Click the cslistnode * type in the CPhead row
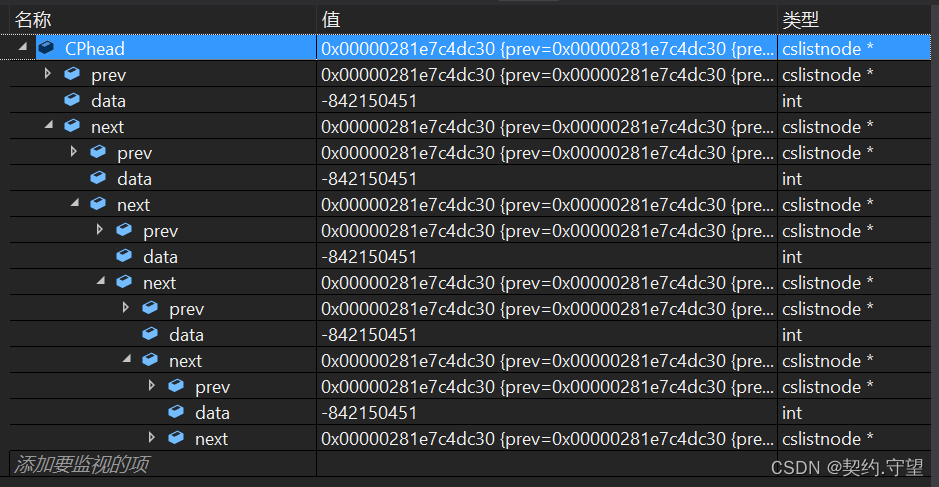Viewport: 939px width, 487px height. click(x=828, y=49)
